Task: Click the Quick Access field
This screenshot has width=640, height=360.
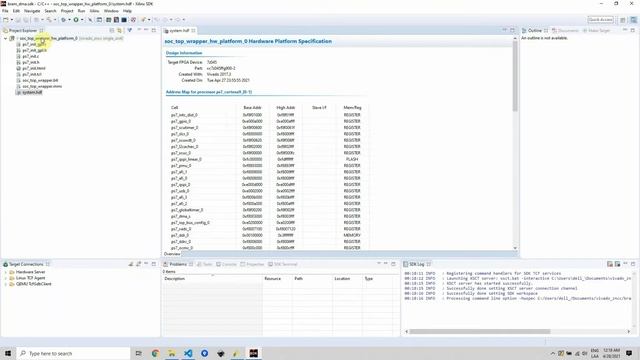Action: [x=600, y=20]
